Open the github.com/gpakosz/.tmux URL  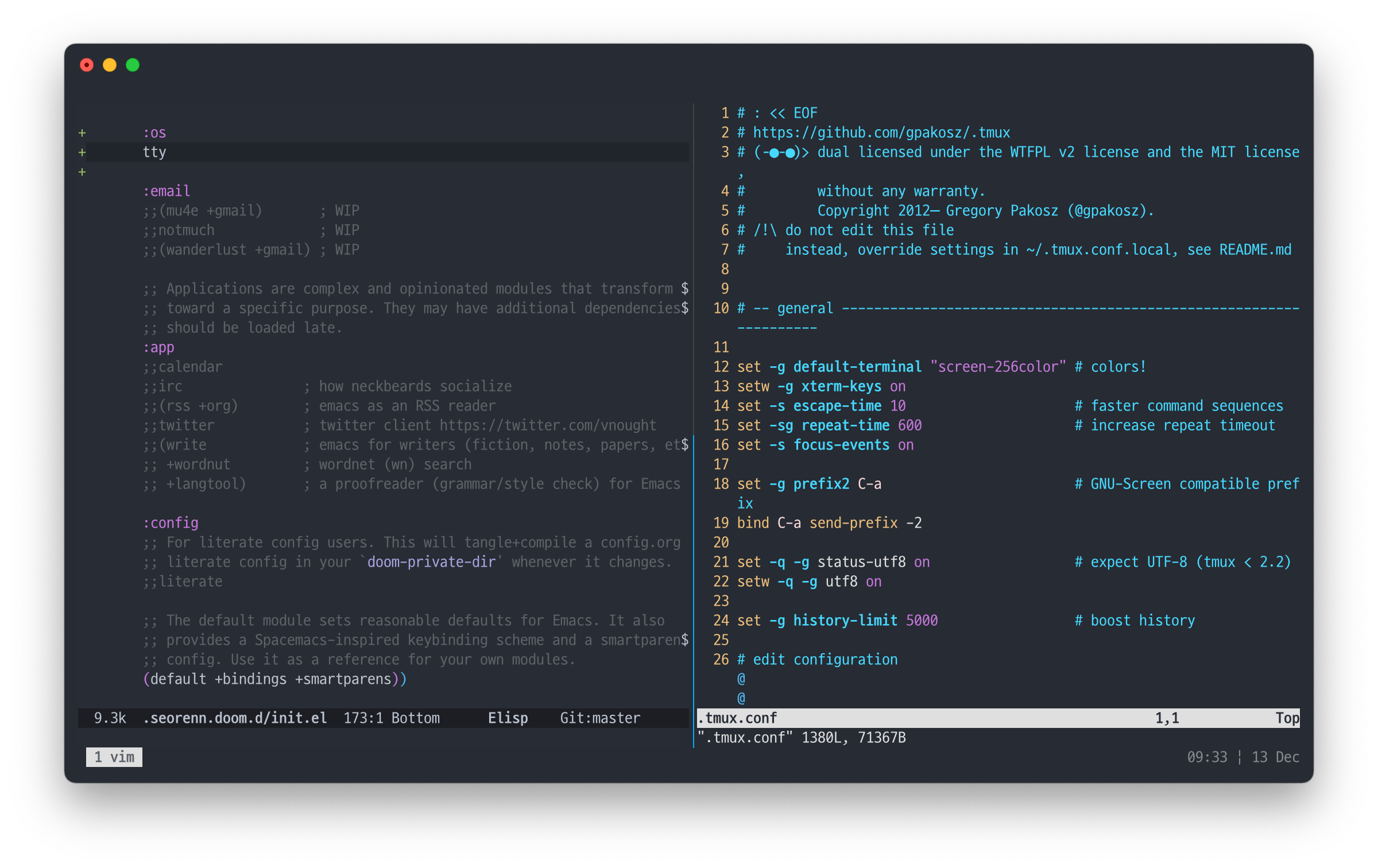click(x=881, y=133)
